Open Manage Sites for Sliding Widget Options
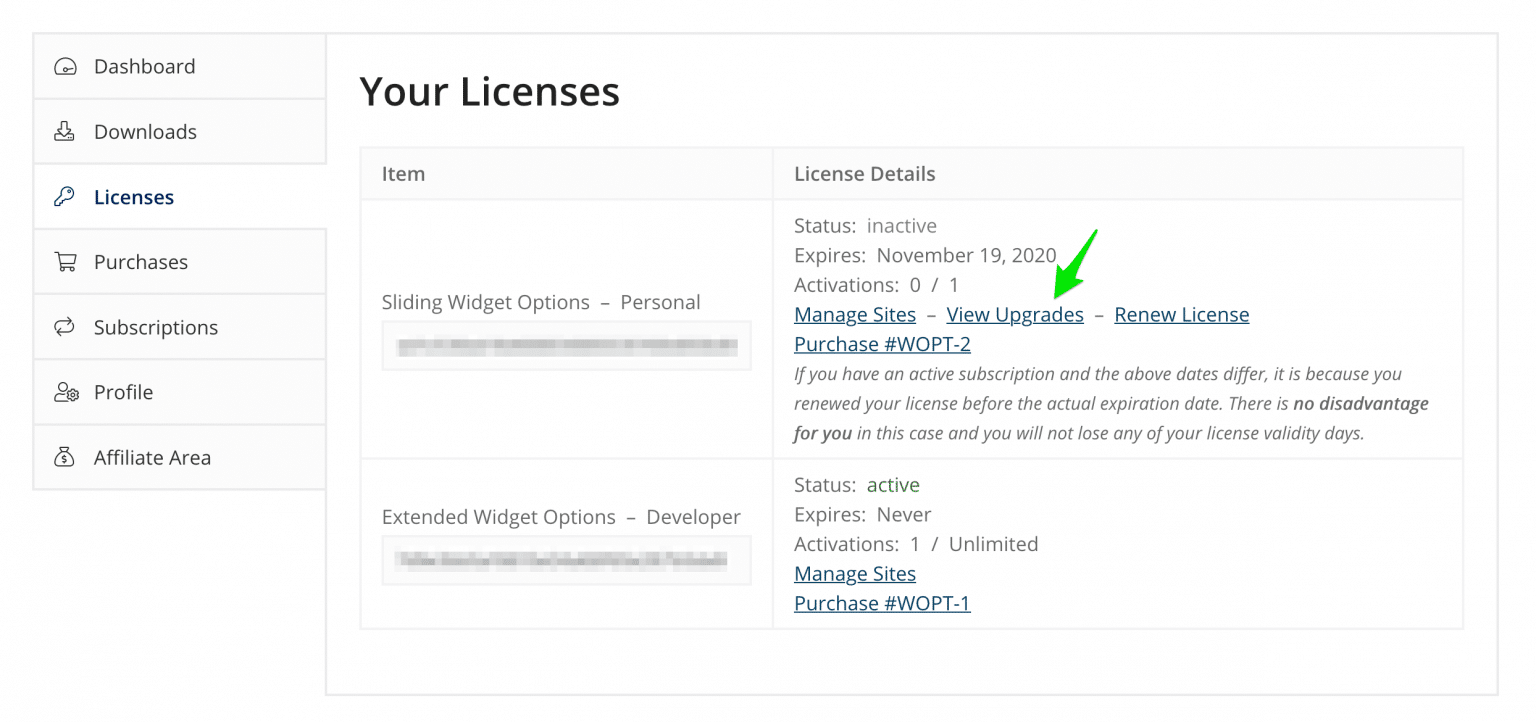 click(854, 314)
